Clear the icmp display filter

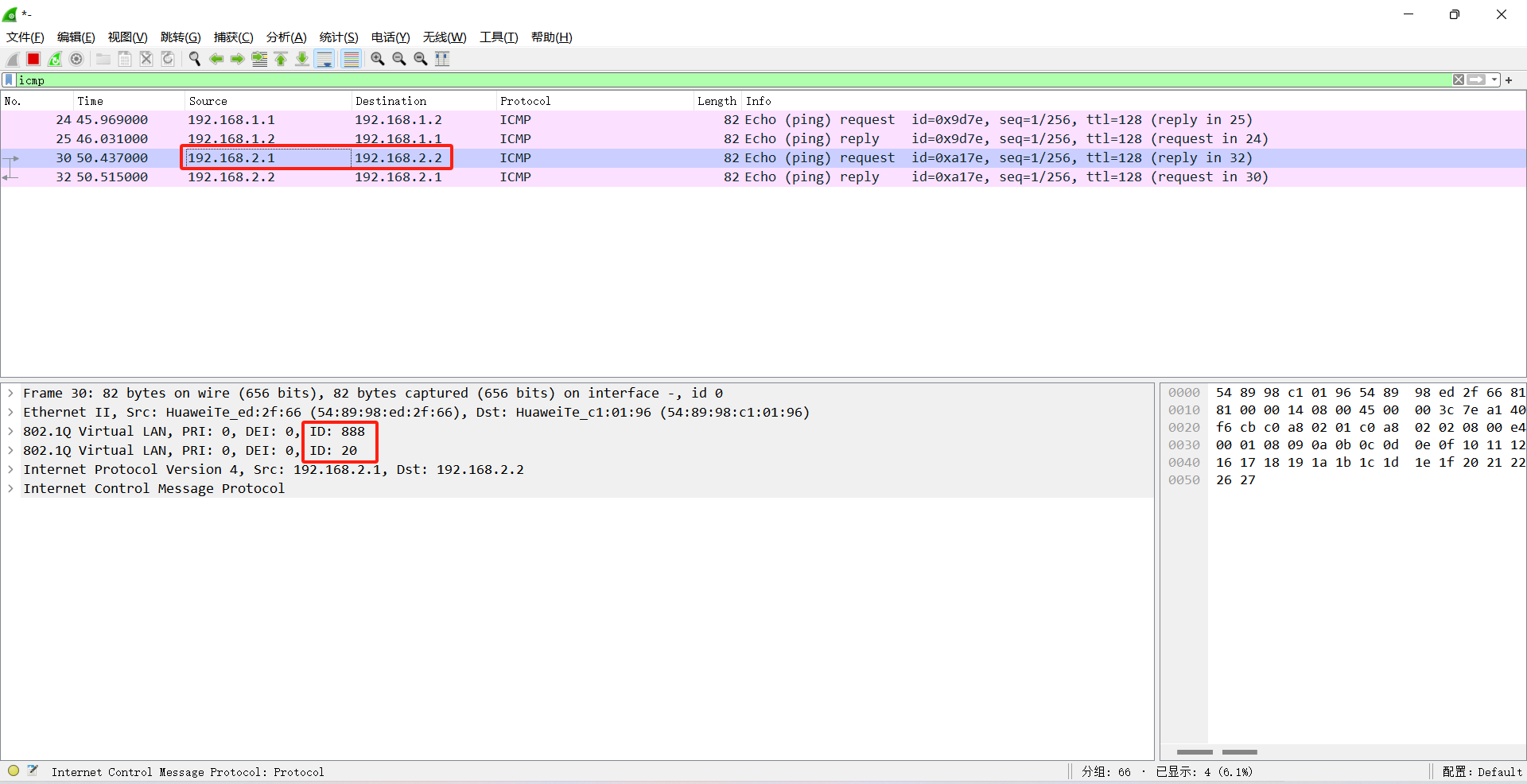pyautogui.click(x=1459, y=80)
